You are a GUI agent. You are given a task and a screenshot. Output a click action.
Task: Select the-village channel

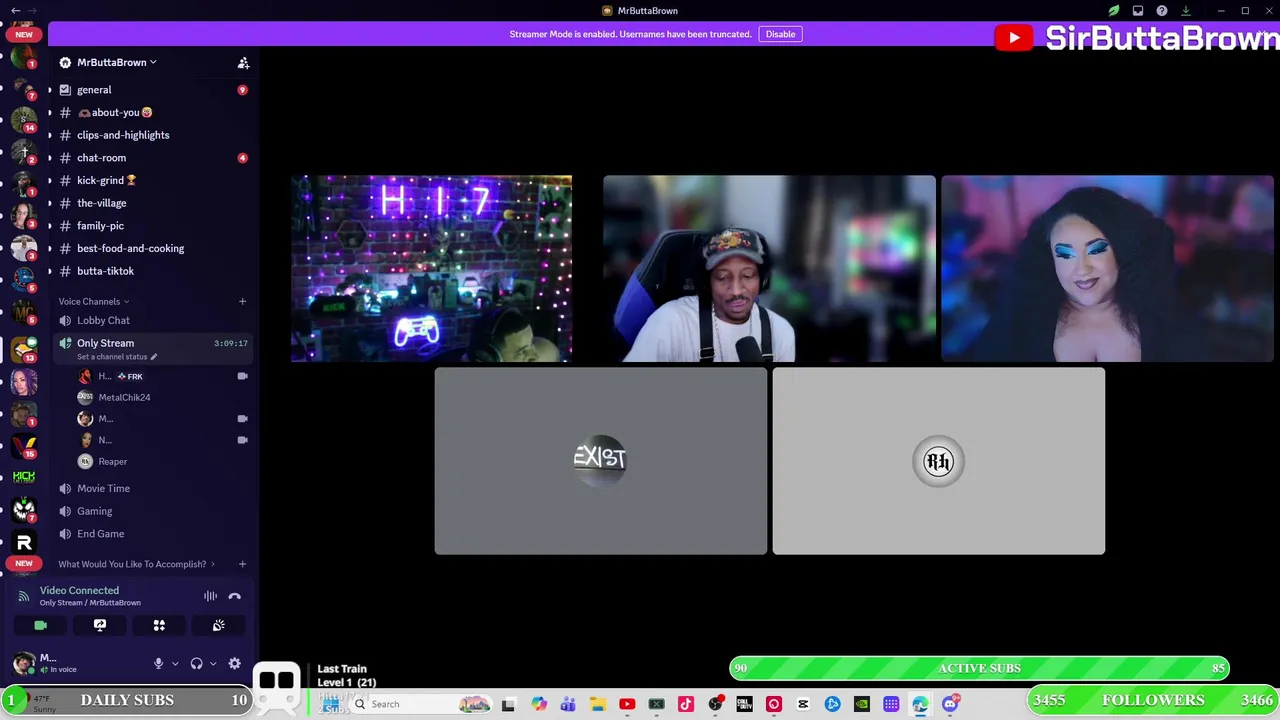(x=101, y=203)
